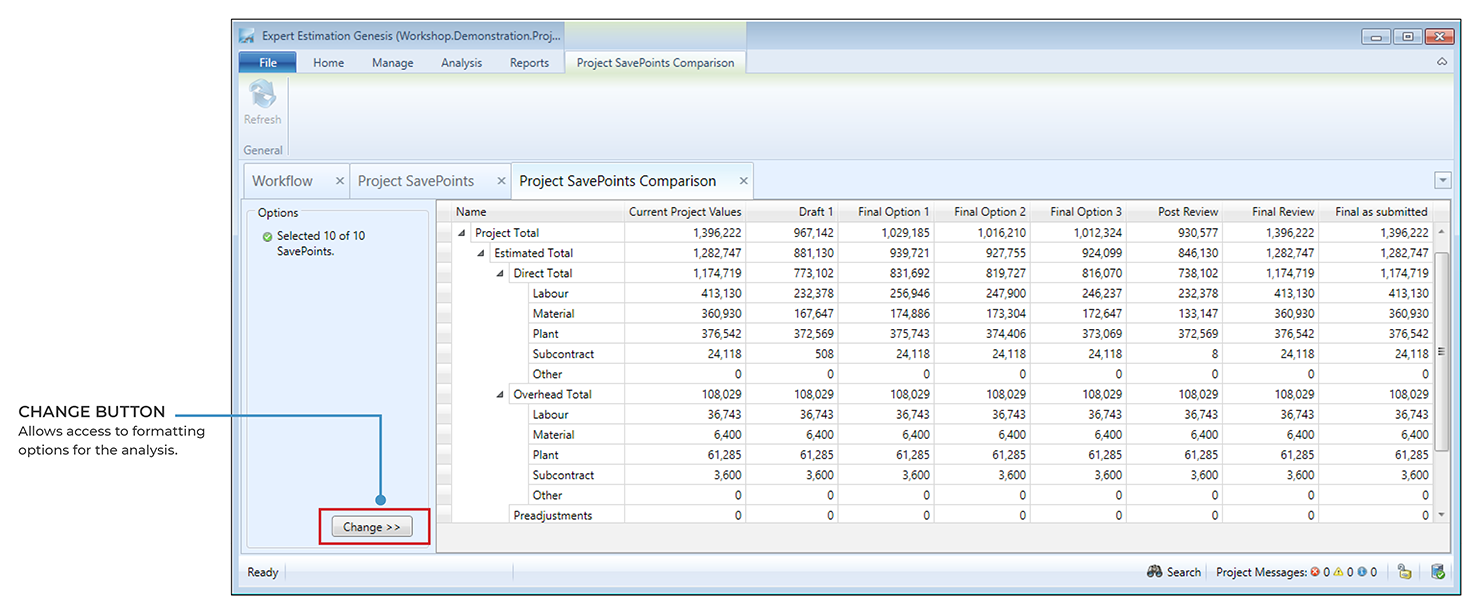Click the padlock icon in status bar
Viewport: 1480px width, 615px height.
(1405, 572)
